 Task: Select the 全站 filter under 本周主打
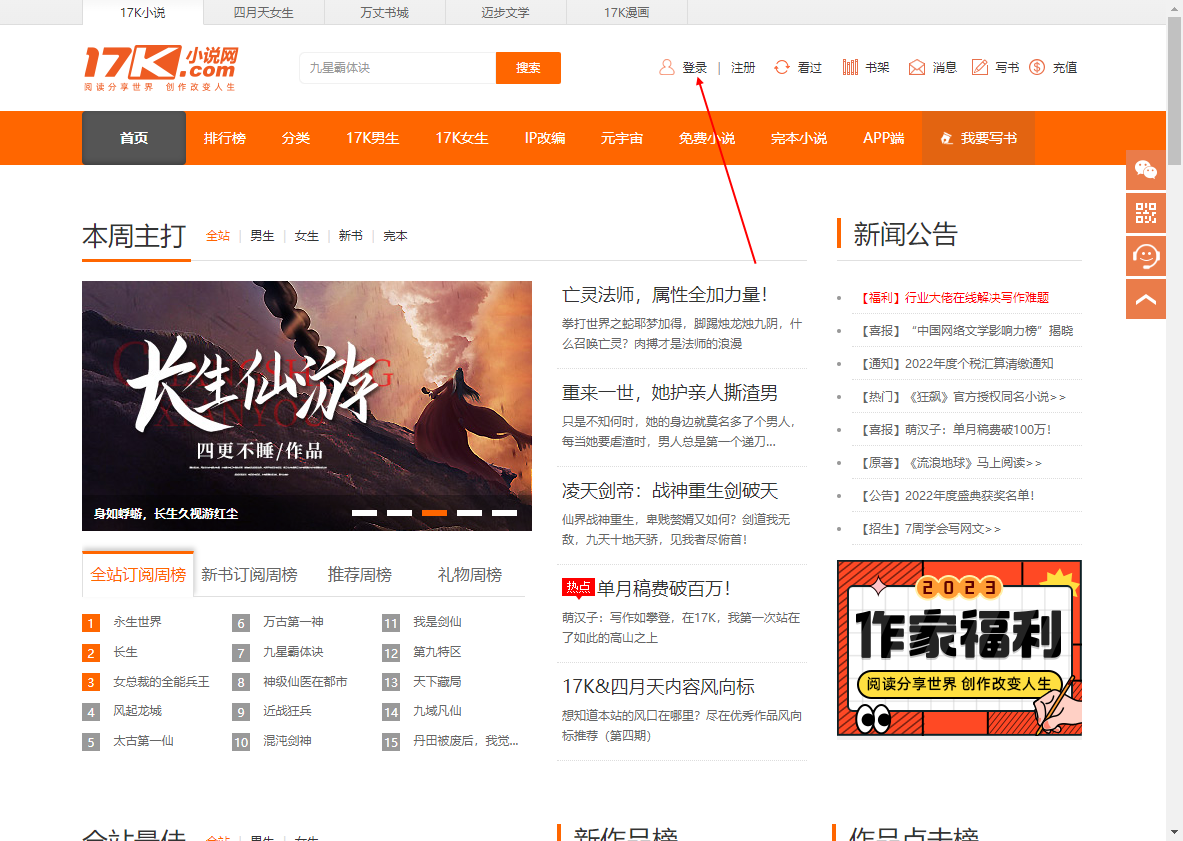coord(217,236)
